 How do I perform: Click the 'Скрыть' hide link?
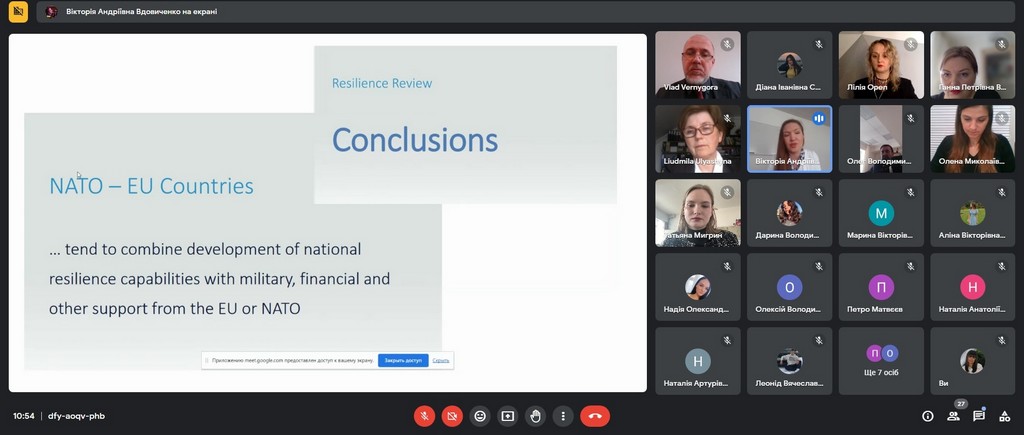(441, 360)
